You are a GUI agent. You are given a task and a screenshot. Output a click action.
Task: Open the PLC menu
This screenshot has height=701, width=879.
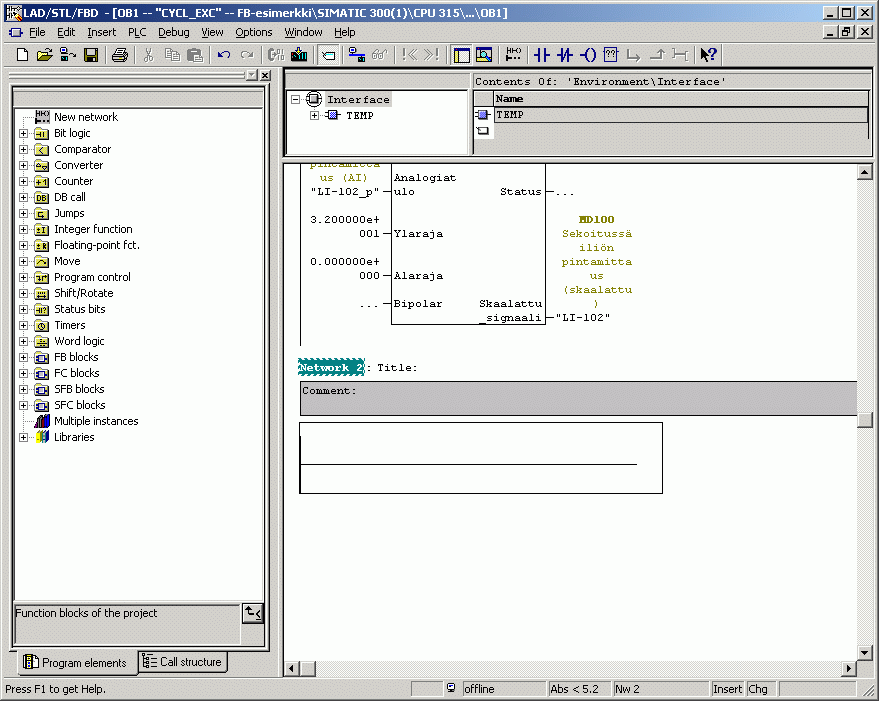pyautogui.click(x=137, y=33)
